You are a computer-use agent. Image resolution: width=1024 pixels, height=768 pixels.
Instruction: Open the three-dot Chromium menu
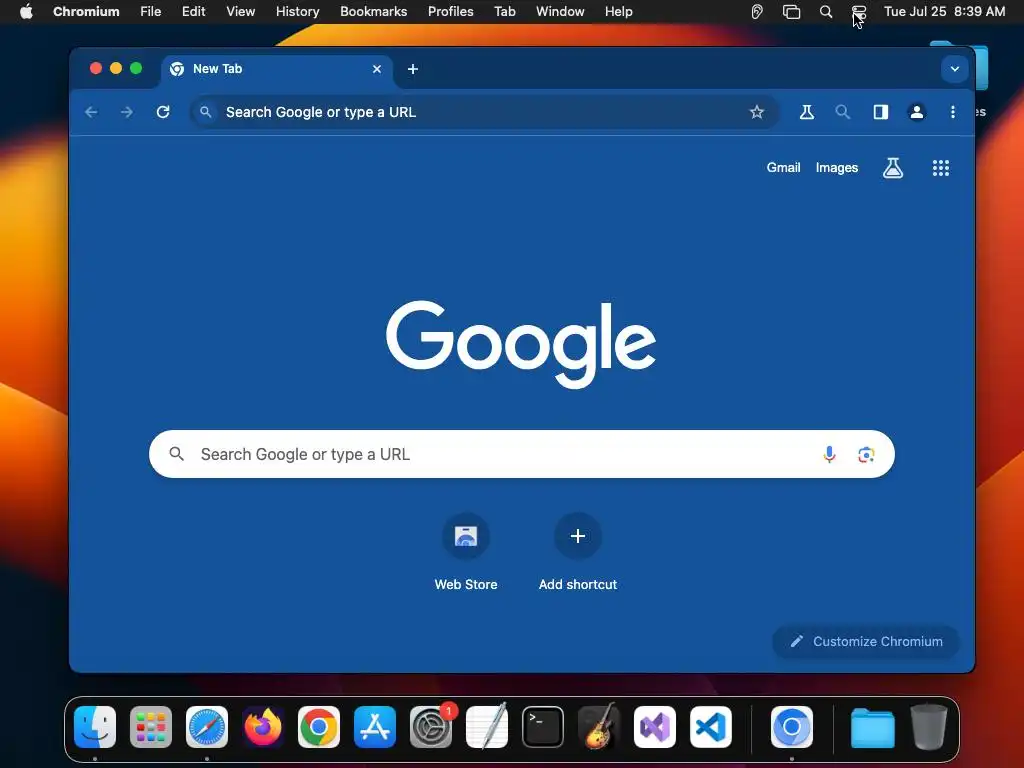pos(953,112)
